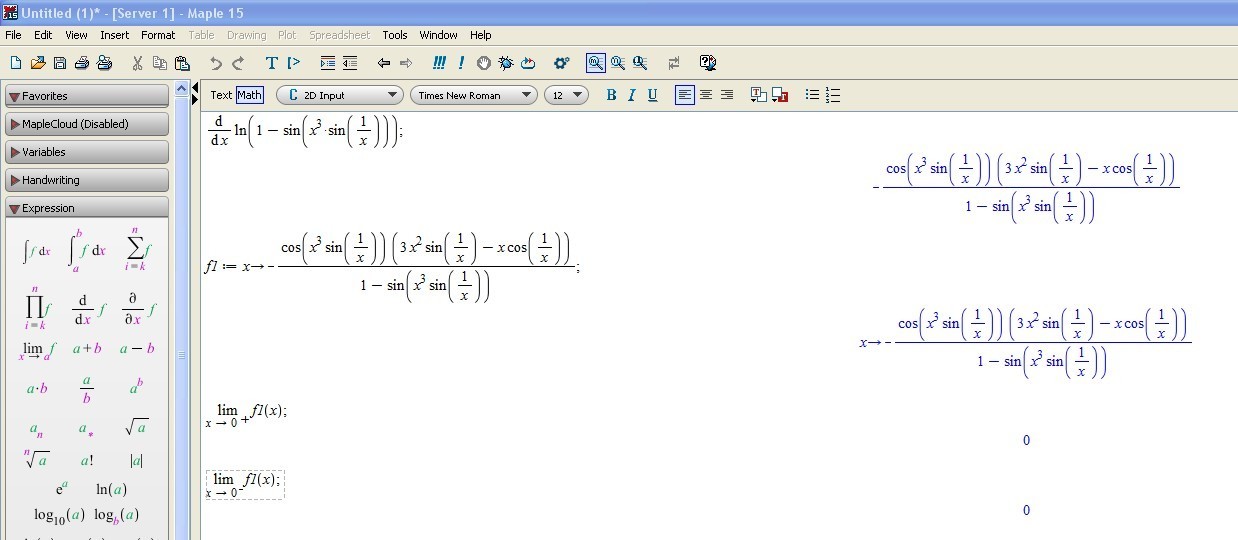Viewport: 1238px width, 540px height.
Task: Switch input mode to Math
Action: [249, 95]
